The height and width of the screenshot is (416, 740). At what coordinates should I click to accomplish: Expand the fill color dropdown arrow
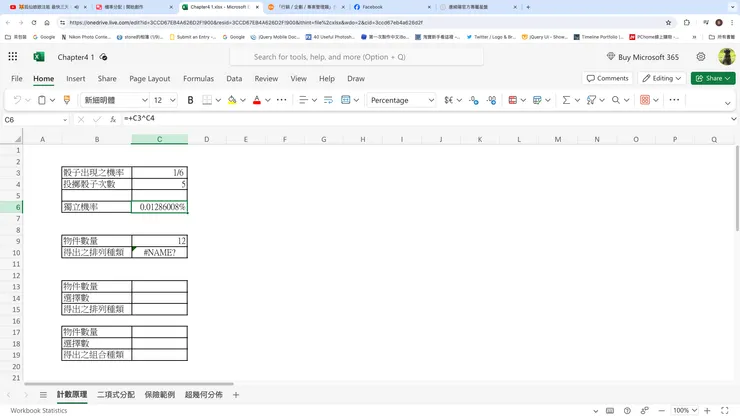tap(243, 100)
